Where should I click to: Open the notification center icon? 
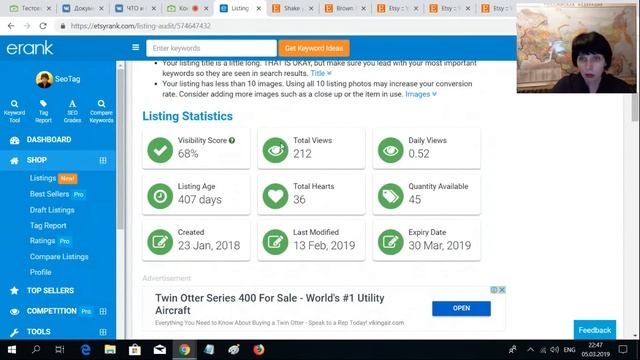point(623,350)
